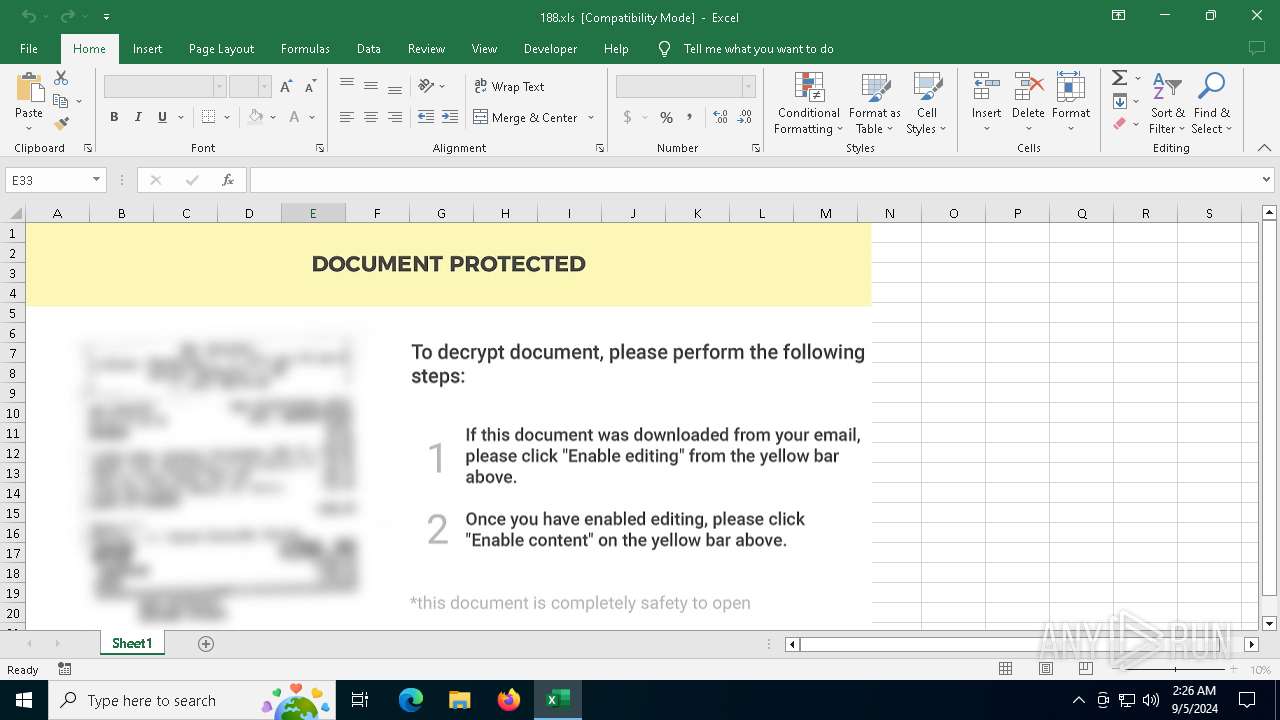Toggle Italic formatting
Screen dimensions: 1280x720
tap(138, 117)
